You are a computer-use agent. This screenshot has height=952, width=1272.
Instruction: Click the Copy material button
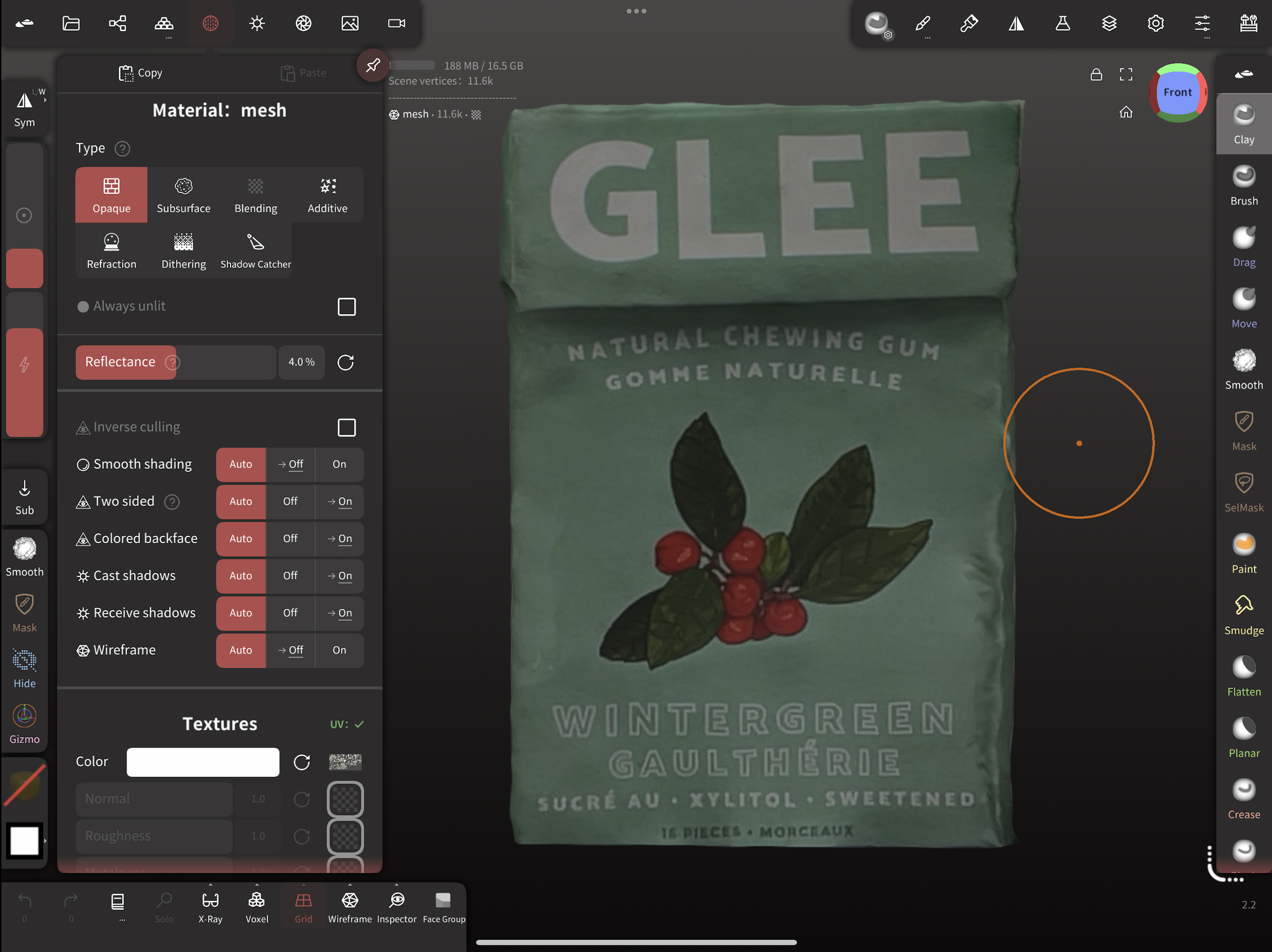point(140,73)
